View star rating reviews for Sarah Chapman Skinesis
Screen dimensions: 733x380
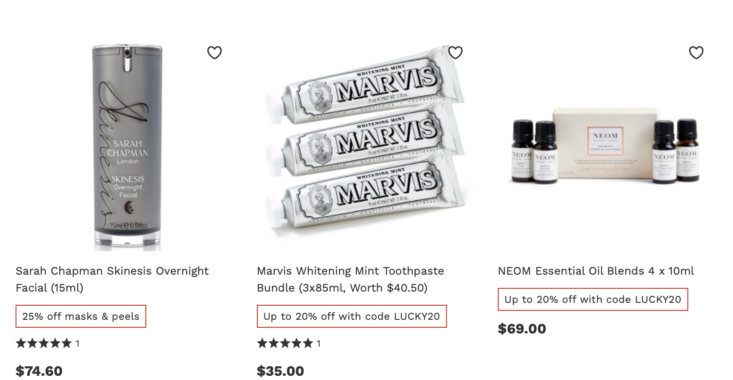point(43,344)
